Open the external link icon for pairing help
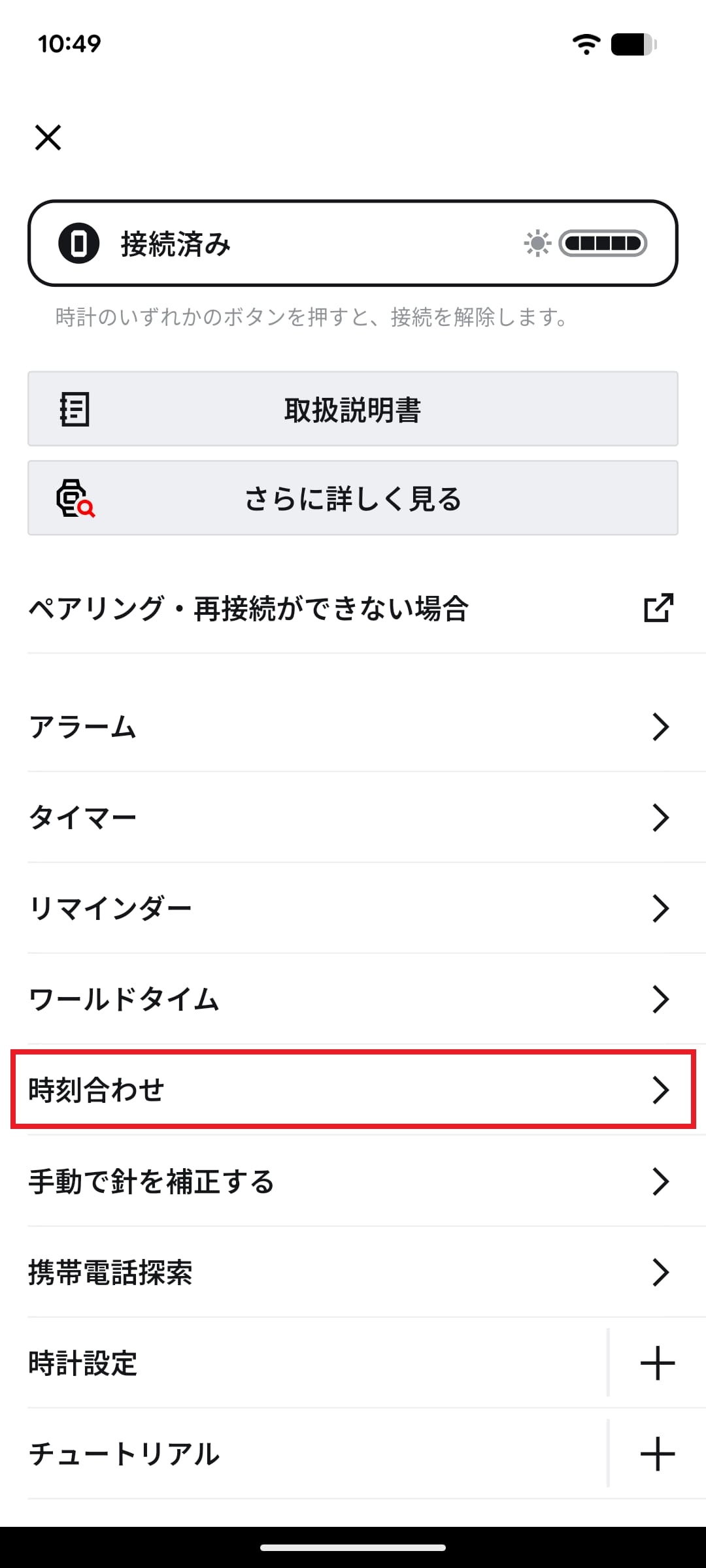The width and height of the screenshot is (706, 1568). tap(658, 608)
